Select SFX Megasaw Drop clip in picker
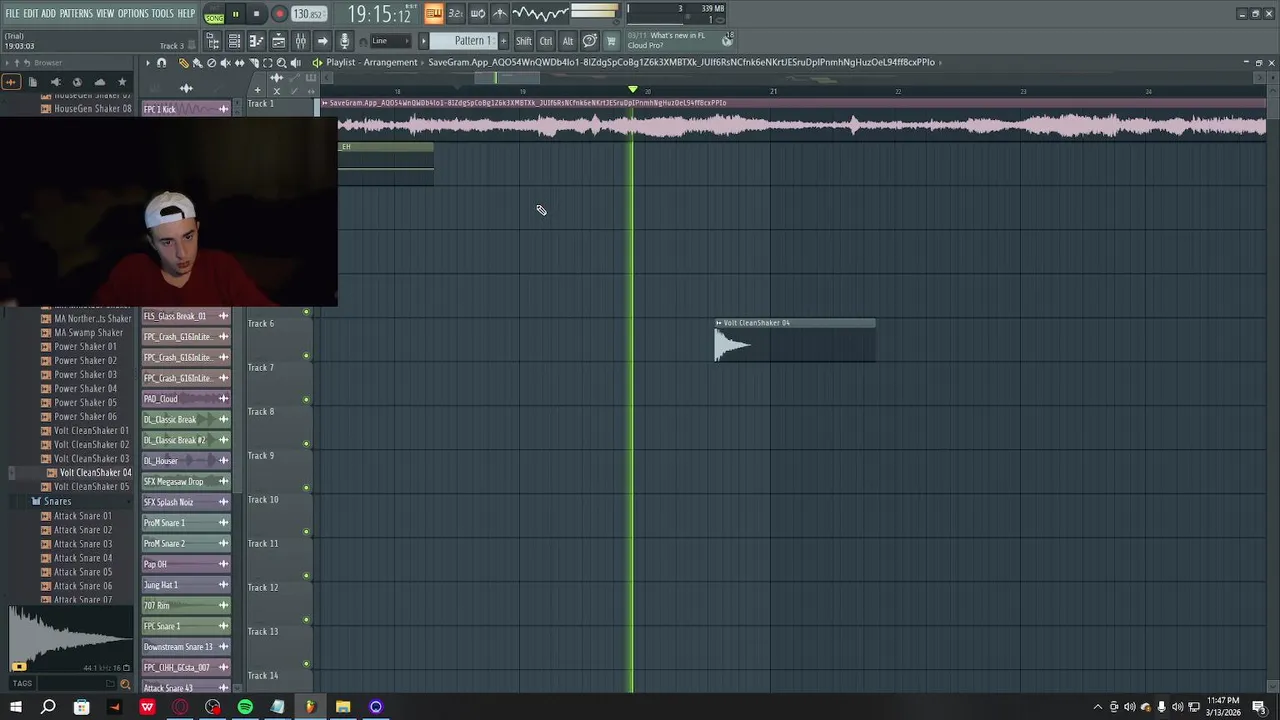1280x720 pixels. coord(186,481)
